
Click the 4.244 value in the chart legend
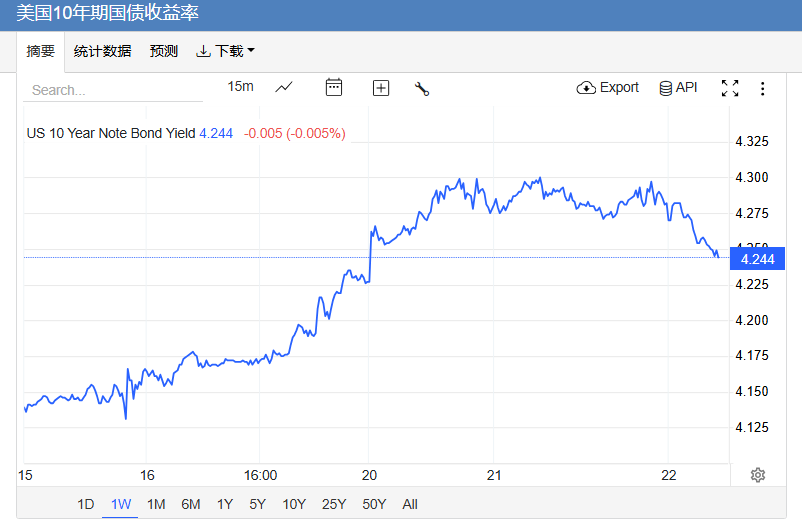[x=216, y=134]
